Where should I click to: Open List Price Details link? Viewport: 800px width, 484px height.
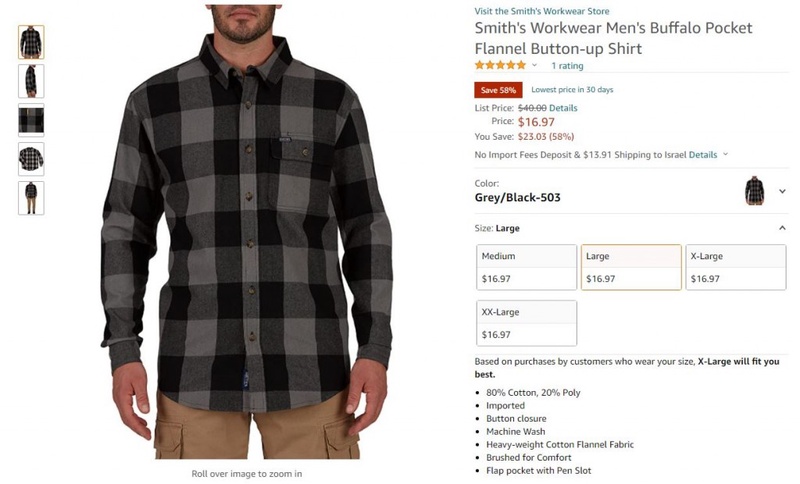563,108
